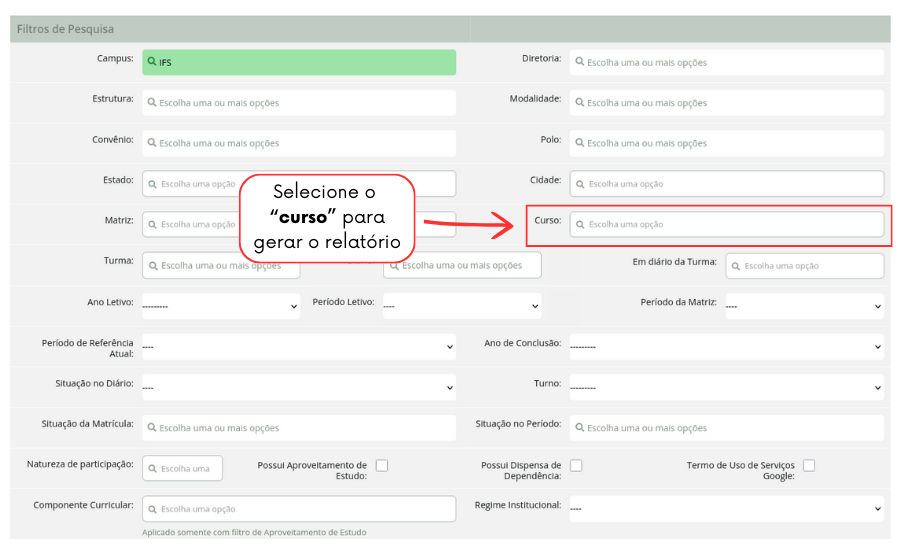
Task: Click the search icon in Polo field
Action: 580,143
